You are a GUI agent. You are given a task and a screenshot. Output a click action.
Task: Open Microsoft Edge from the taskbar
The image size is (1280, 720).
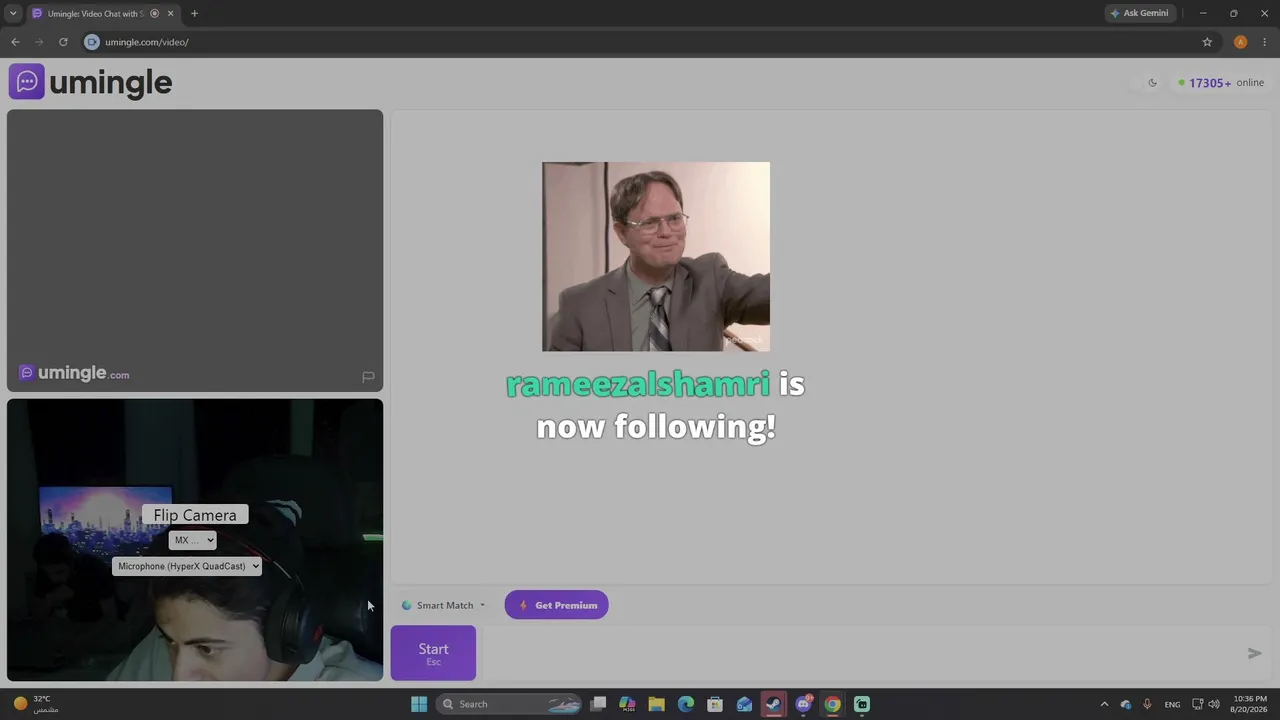point(686,704)
